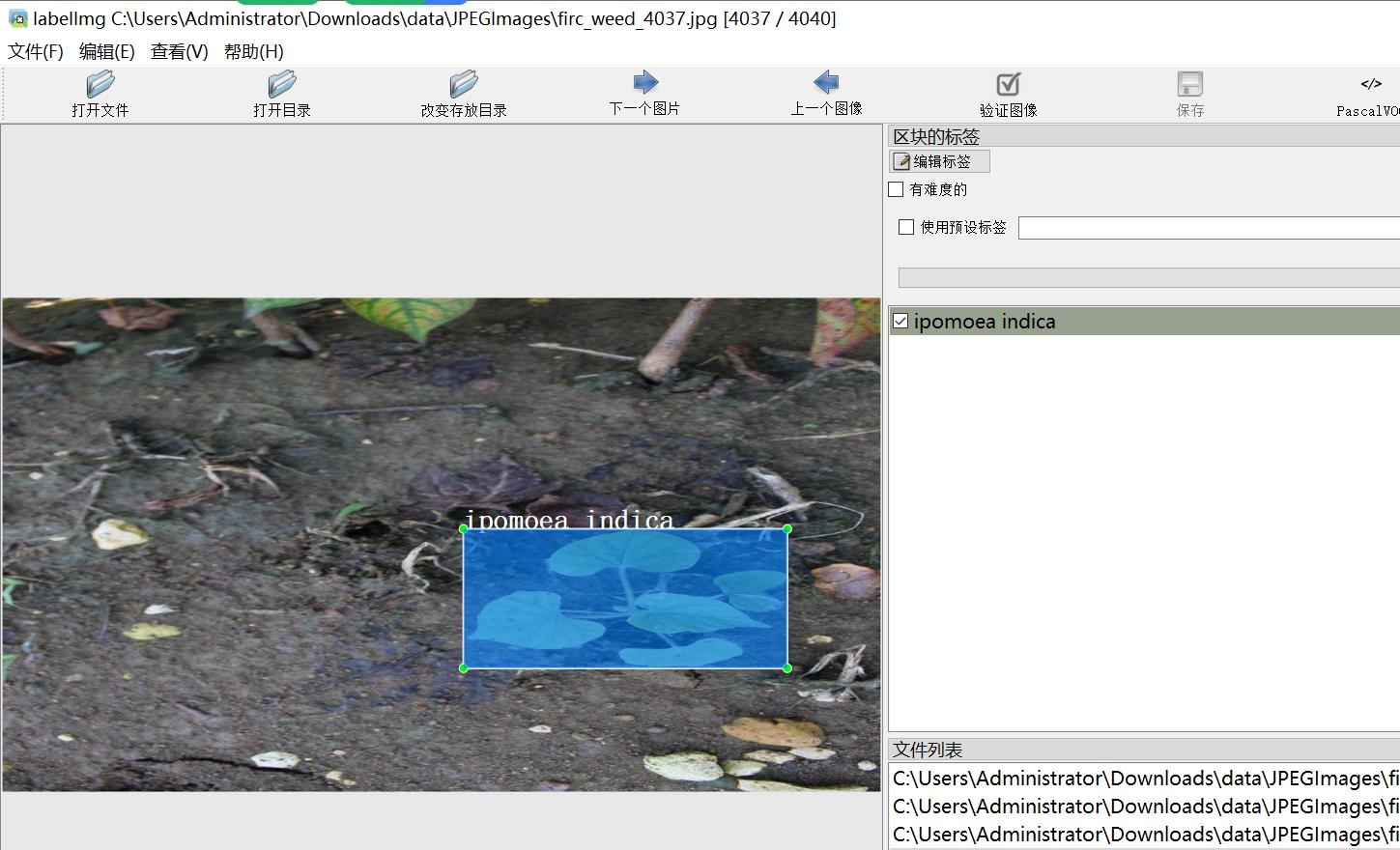Enable the 使用预设标签 checkbox
This screenshot has height=850, width=1400.
coord(906,227)
